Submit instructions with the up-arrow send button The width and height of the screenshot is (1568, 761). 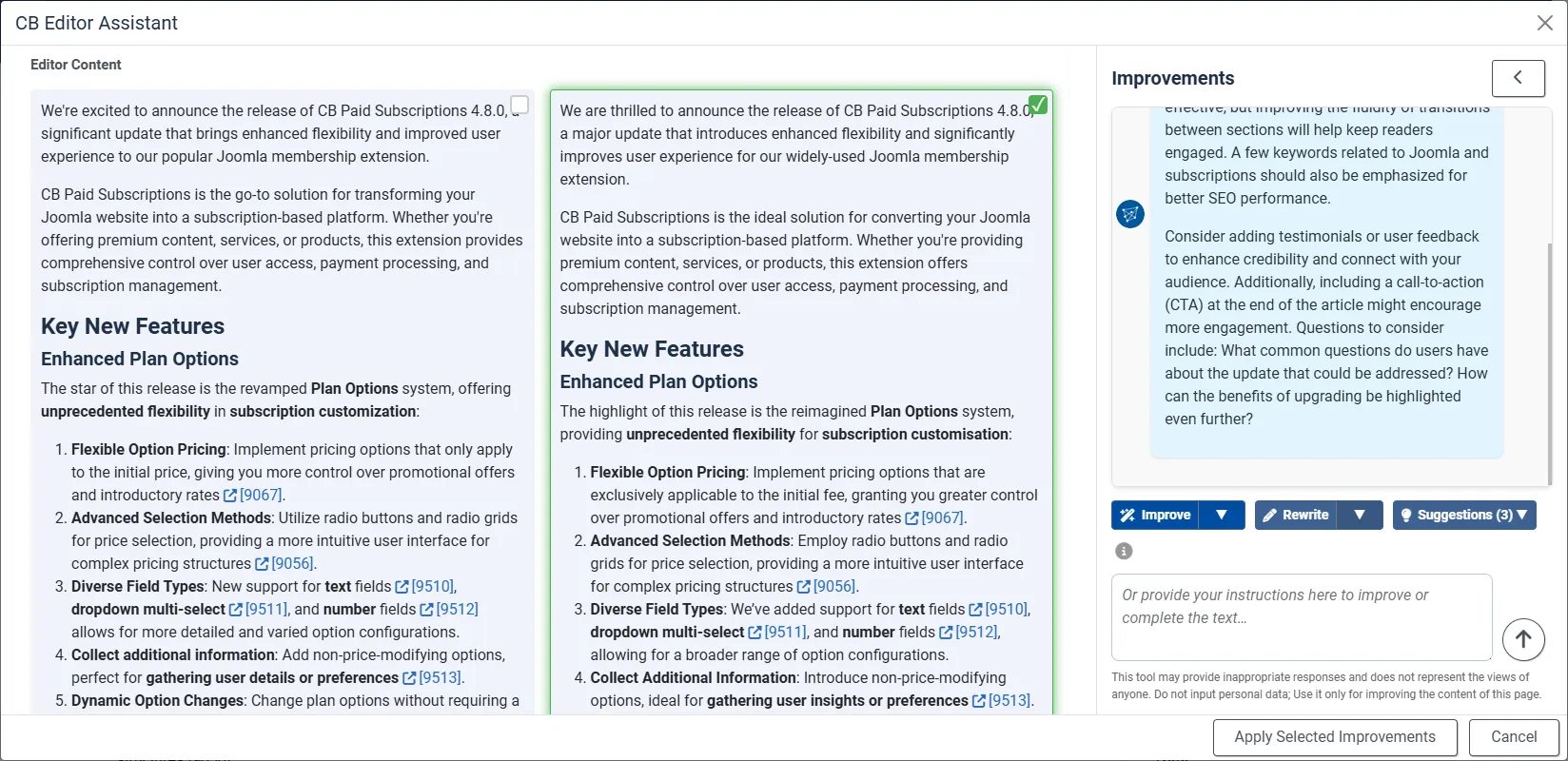[1523, 639]
